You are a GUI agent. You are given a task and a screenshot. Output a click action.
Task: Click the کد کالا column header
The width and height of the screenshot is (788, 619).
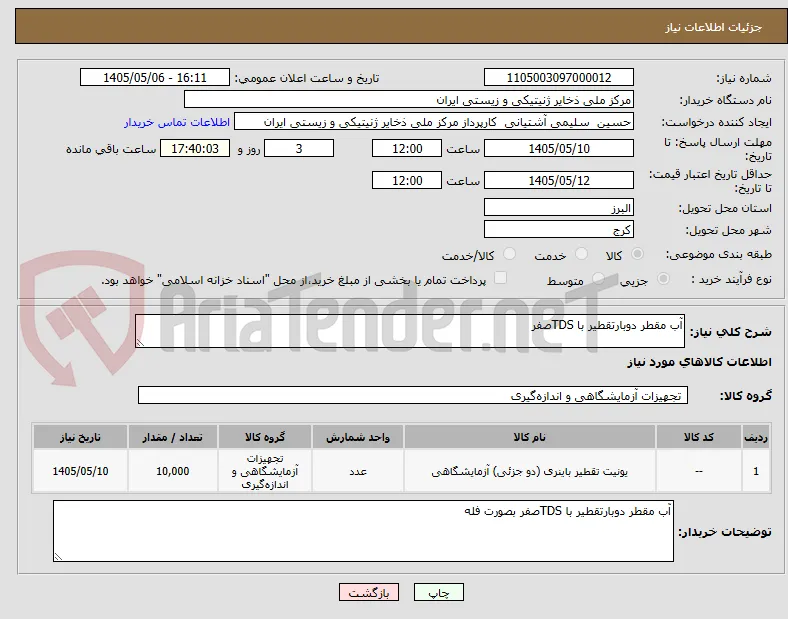pos(699,437)
